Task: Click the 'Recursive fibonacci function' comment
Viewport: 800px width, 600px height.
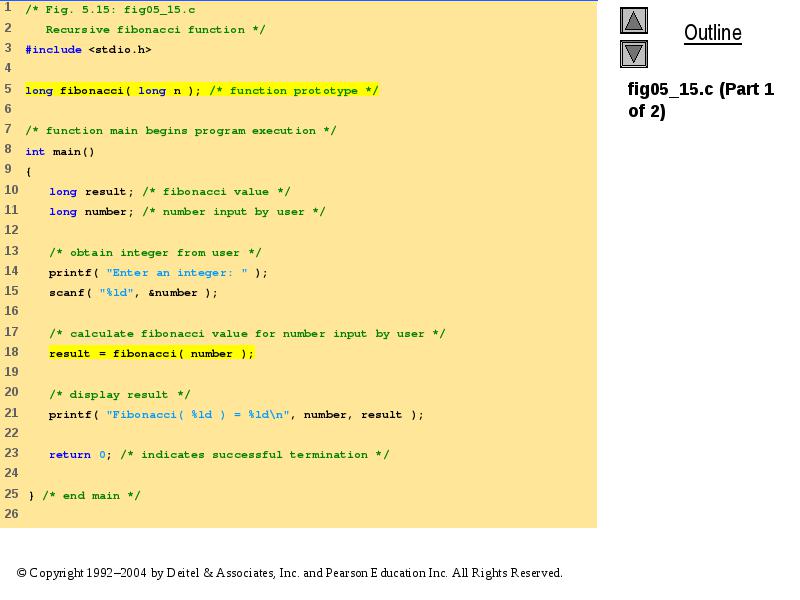Action: pos(155,30)
